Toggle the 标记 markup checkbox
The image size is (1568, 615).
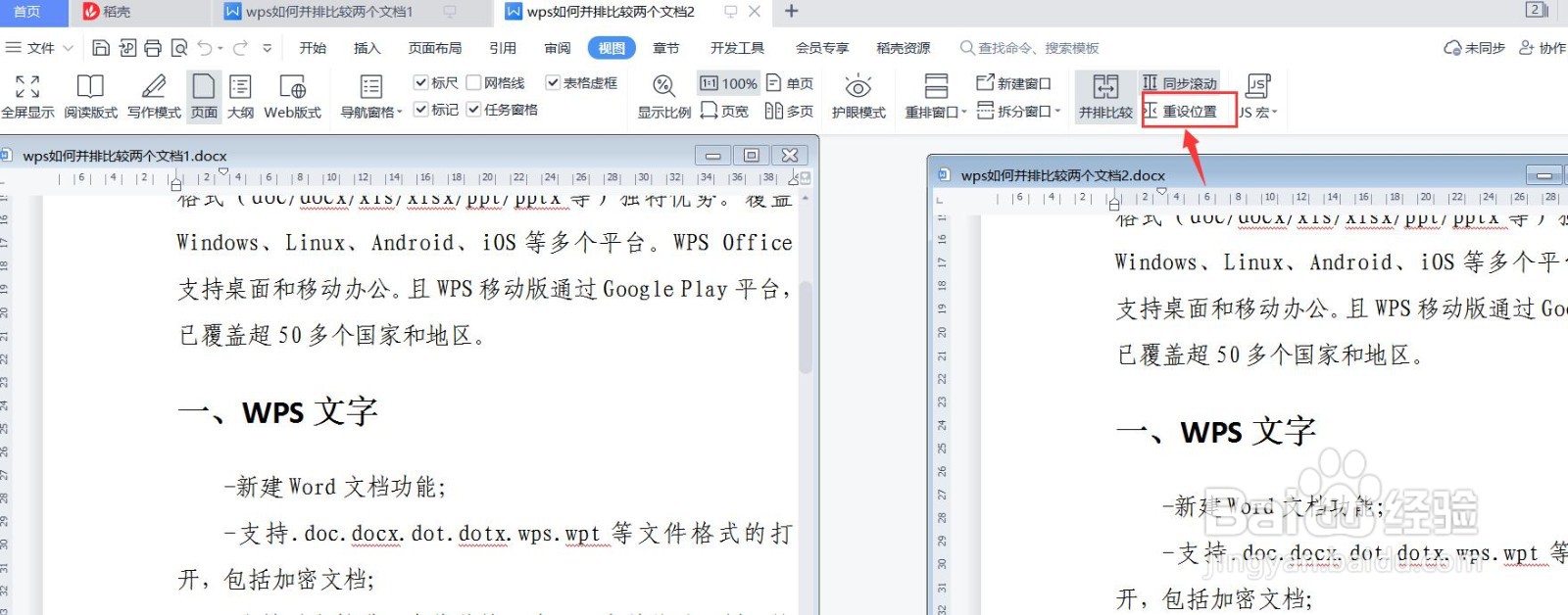(x=421, y=110)
